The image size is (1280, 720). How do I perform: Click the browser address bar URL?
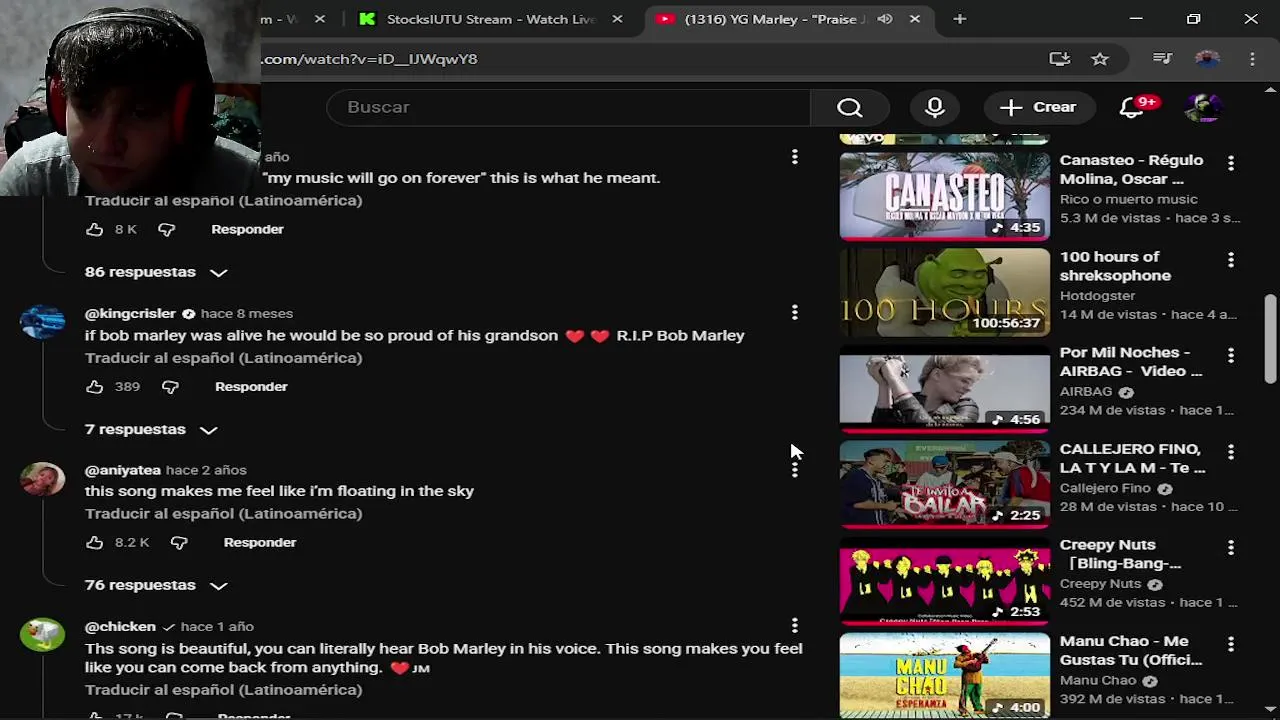pyautogui.click(x=370, y=59)
